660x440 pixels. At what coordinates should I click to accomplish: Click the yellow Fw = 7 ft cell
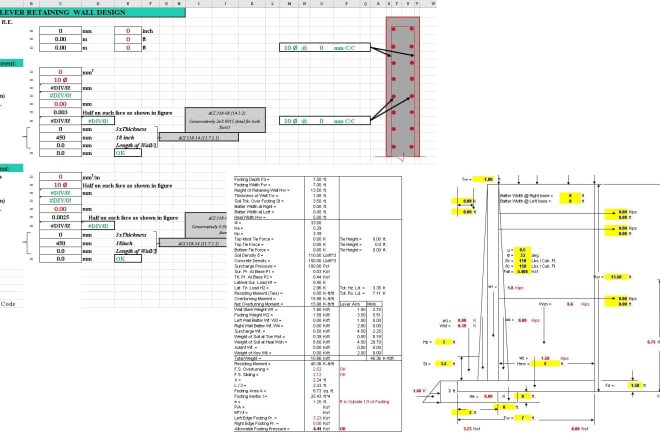[x=523, y=418]
